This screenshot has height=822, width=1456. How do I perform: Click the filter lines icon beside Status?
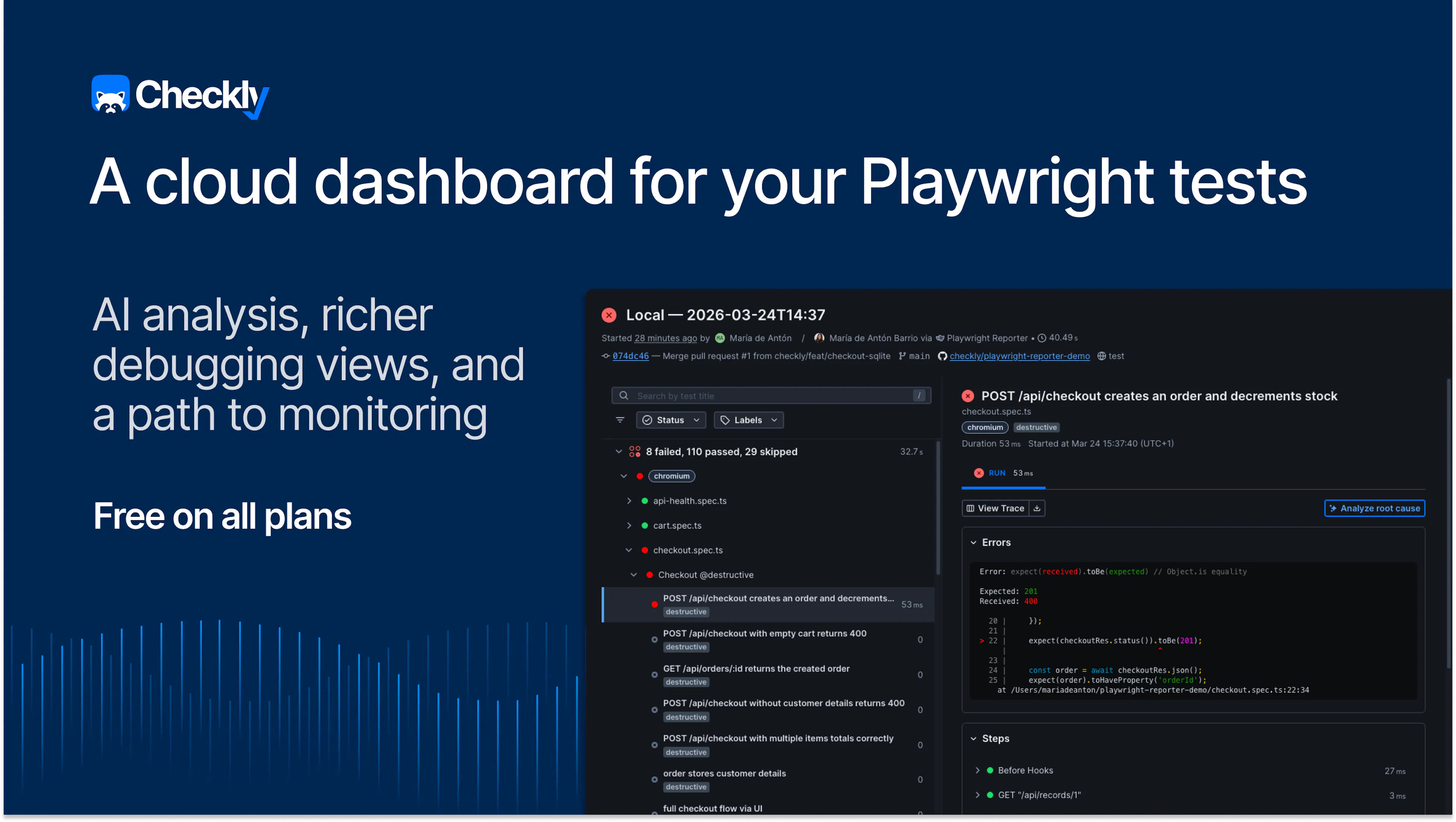[620, 419]
